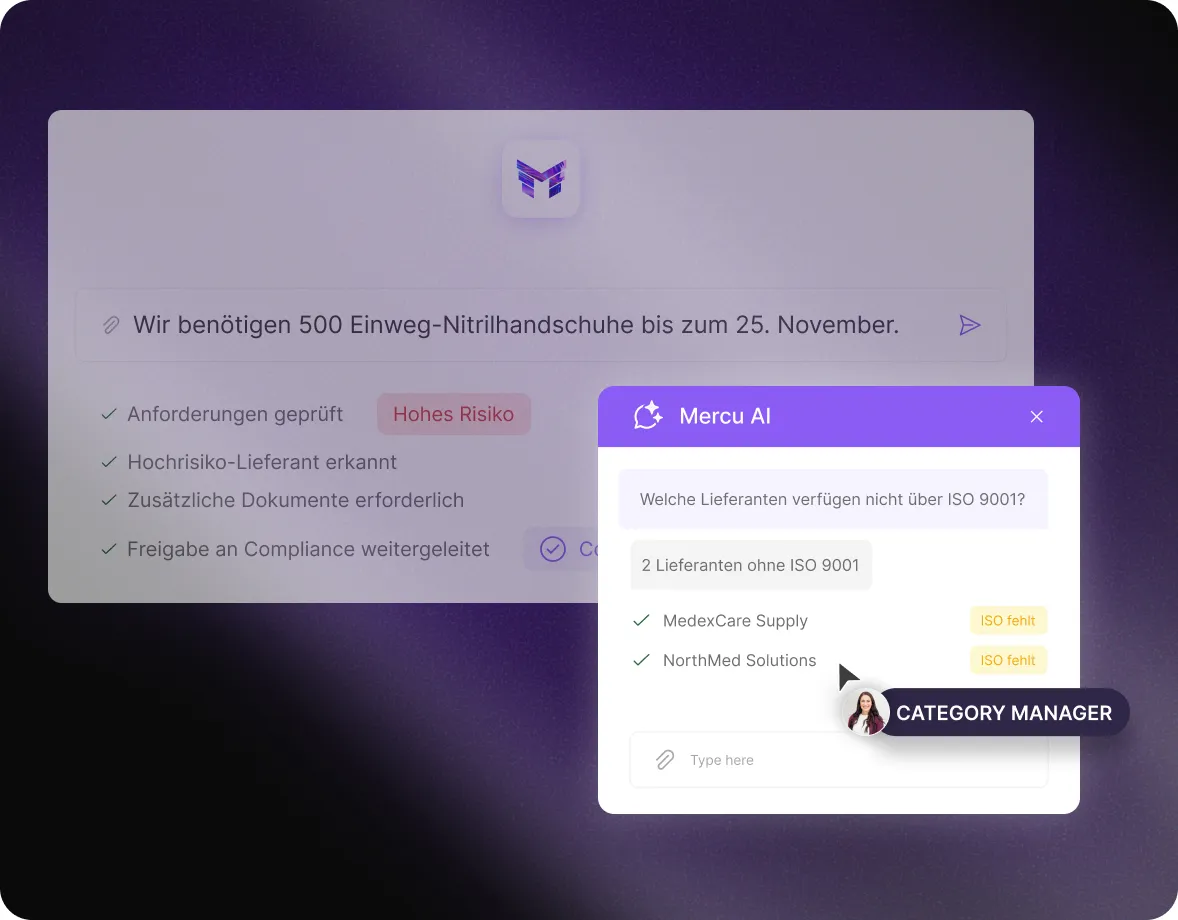Image resolution: width=1178 pixels, height=920 pixels.
Task: Send the Nitrilhandschuhe request with arrow icon
Action: point(970,325)
